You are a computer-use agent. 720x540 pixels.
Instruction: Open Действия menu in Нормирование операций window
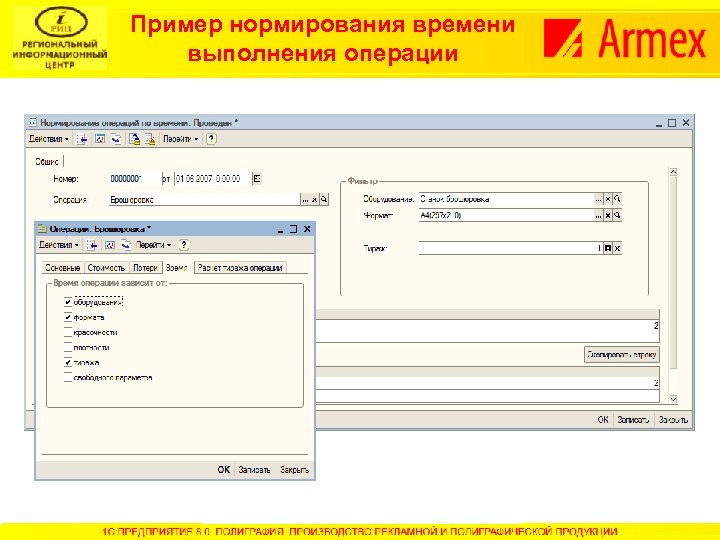click(x=48, y=139)
